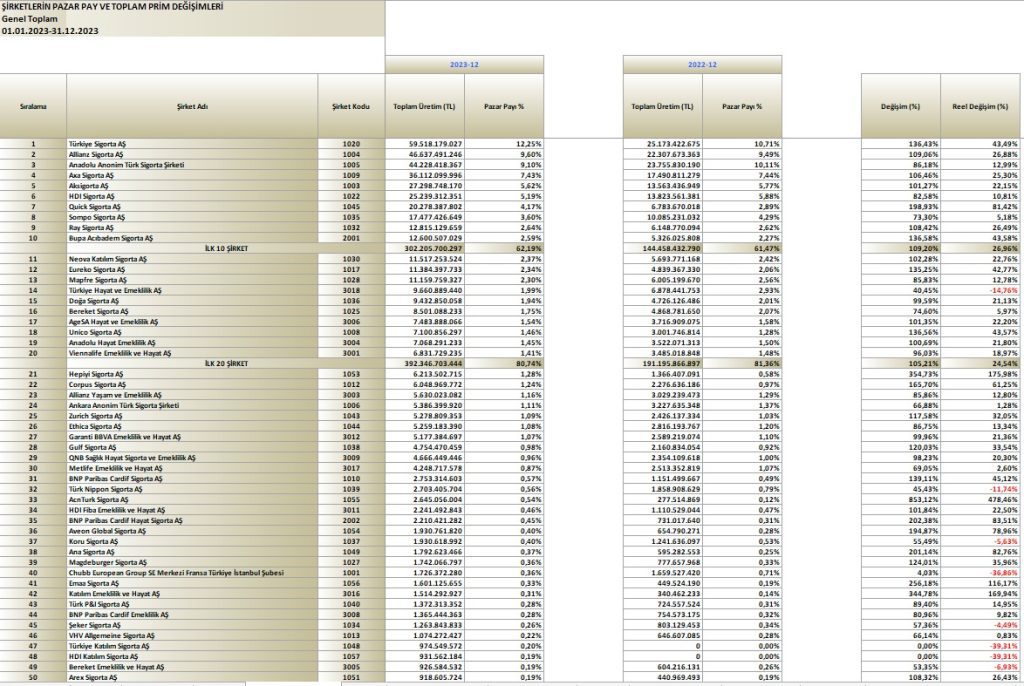Select Bupa Acıbadem Sigorta AŞ
Viewport: 1024px width, 686px height.
pyautogui.click(x=110, y=238)
